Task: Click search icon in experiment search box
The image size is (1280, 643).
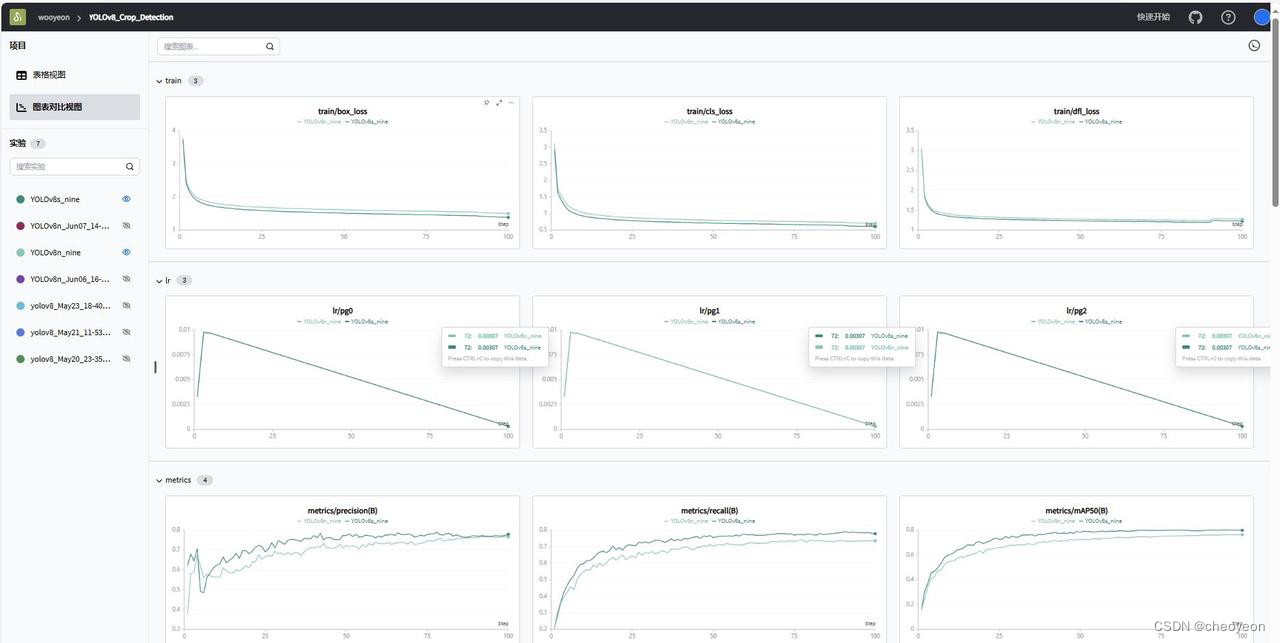Action: pyautogui.click(x=129, y=166)
